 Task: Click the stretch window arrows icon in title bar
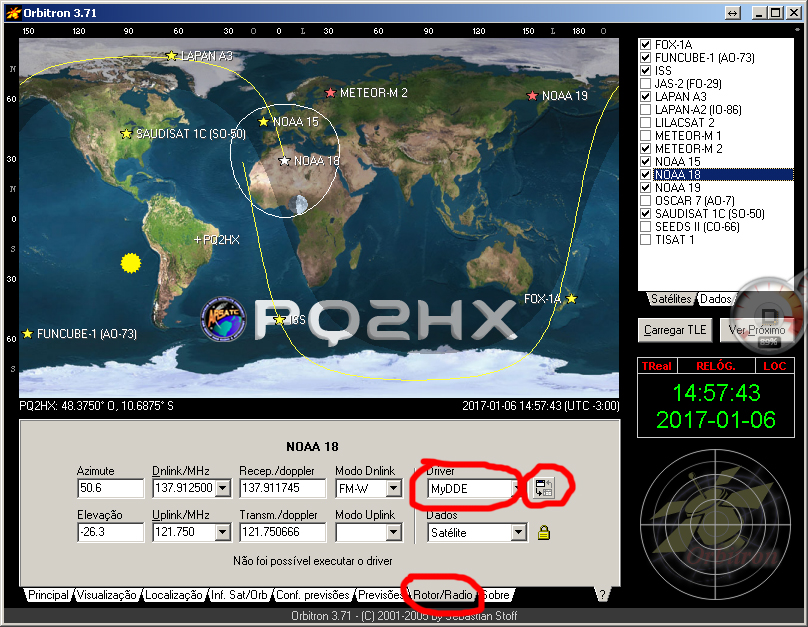(x=733, y=12)
